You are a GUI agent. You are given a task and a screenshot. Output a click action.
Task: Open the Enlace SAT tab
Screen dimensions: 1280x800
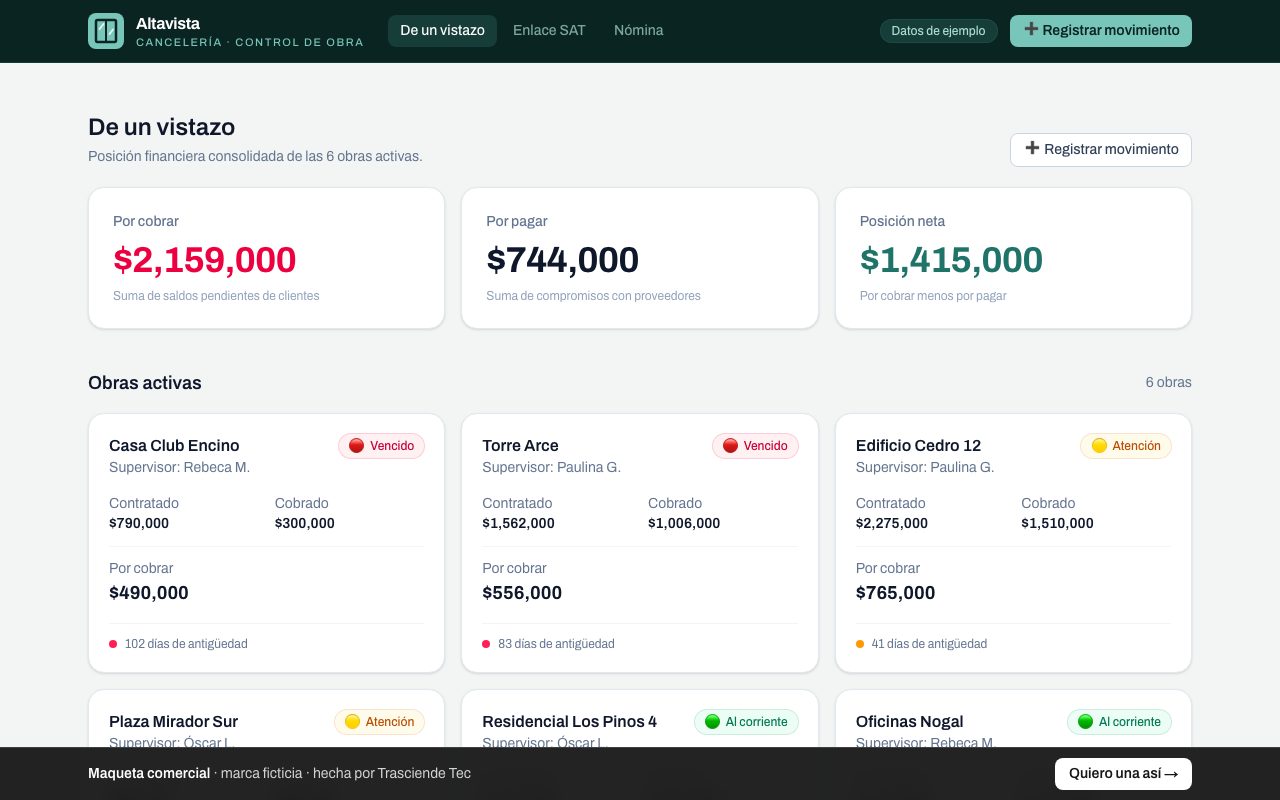549,31
